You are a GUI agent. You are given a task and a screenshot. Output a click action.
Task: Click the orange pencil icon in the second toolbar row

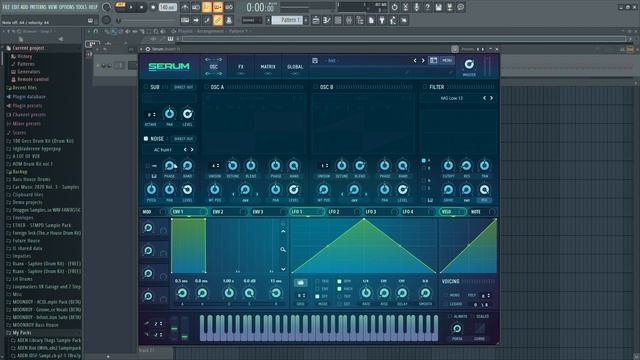(x=218, y=20)
